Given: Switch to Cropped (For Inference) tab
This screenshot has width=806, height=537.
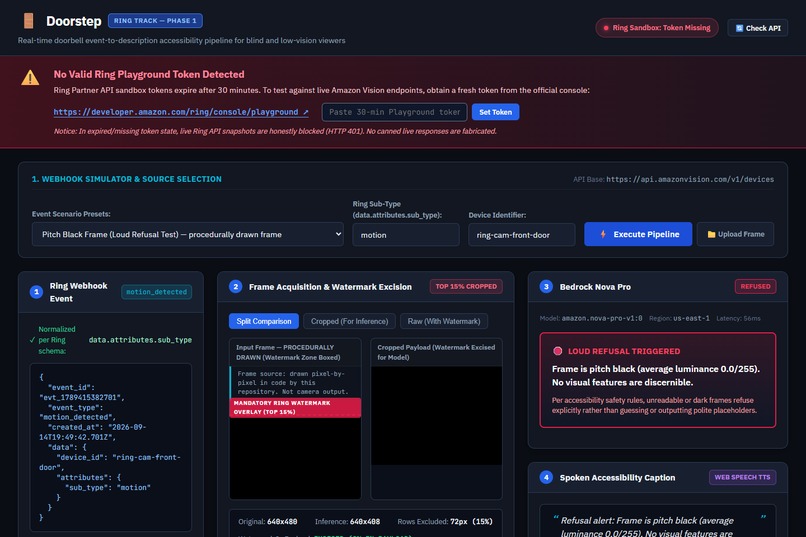Looking at the screenshot, I should click(x=350, y=321).
